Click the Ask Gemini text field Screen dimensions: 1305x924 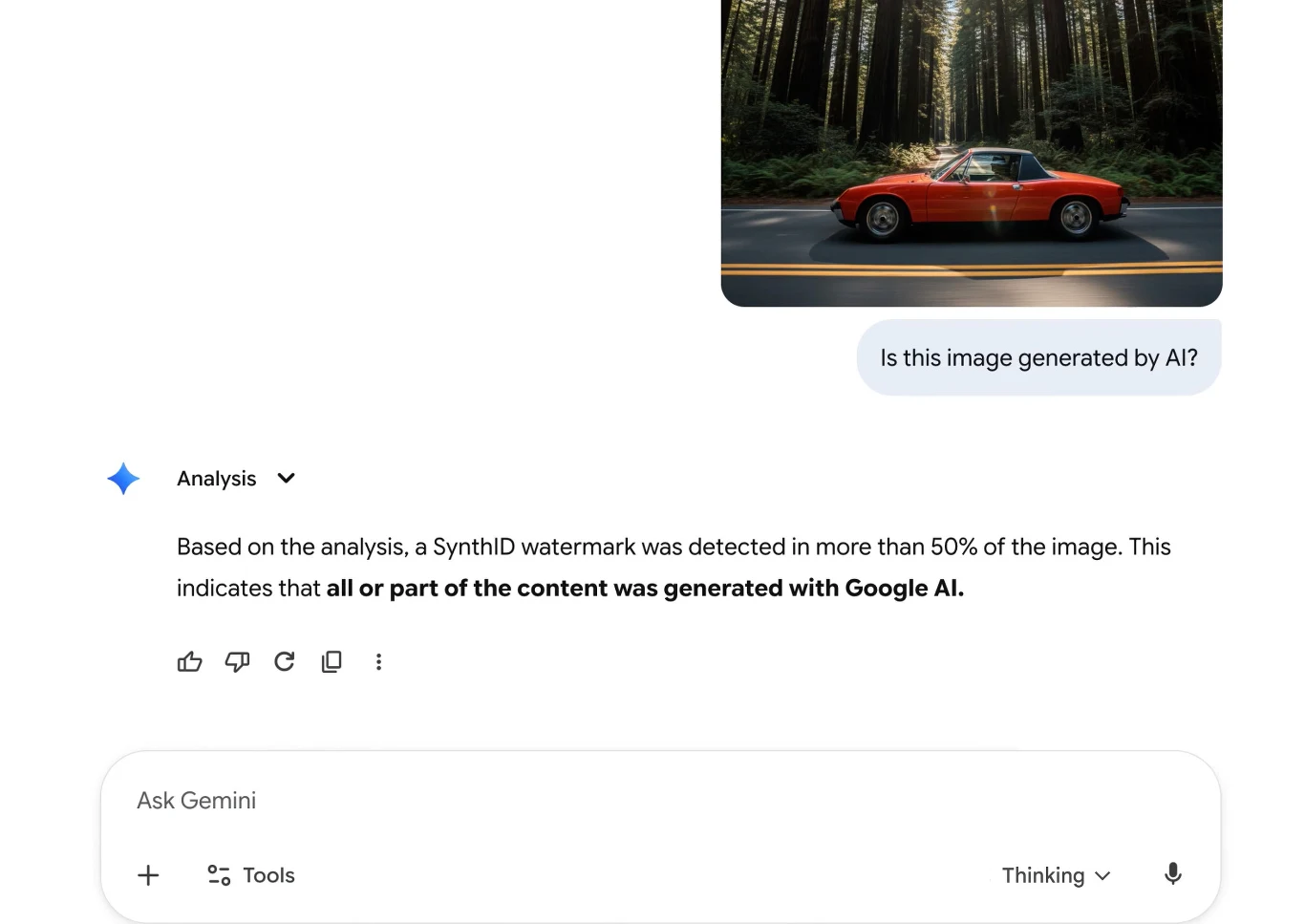pos(573,801)
